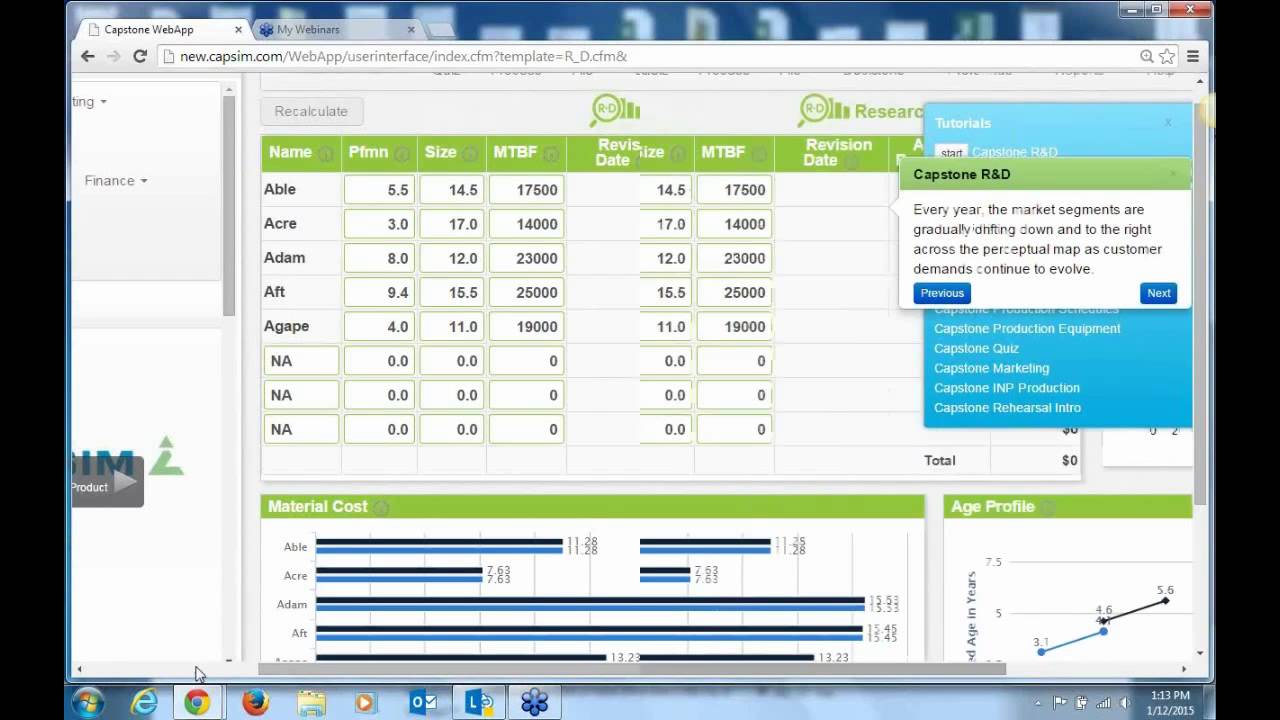Click the Total label in table
Screen dimensions: 1280x720
coord(940,461)
